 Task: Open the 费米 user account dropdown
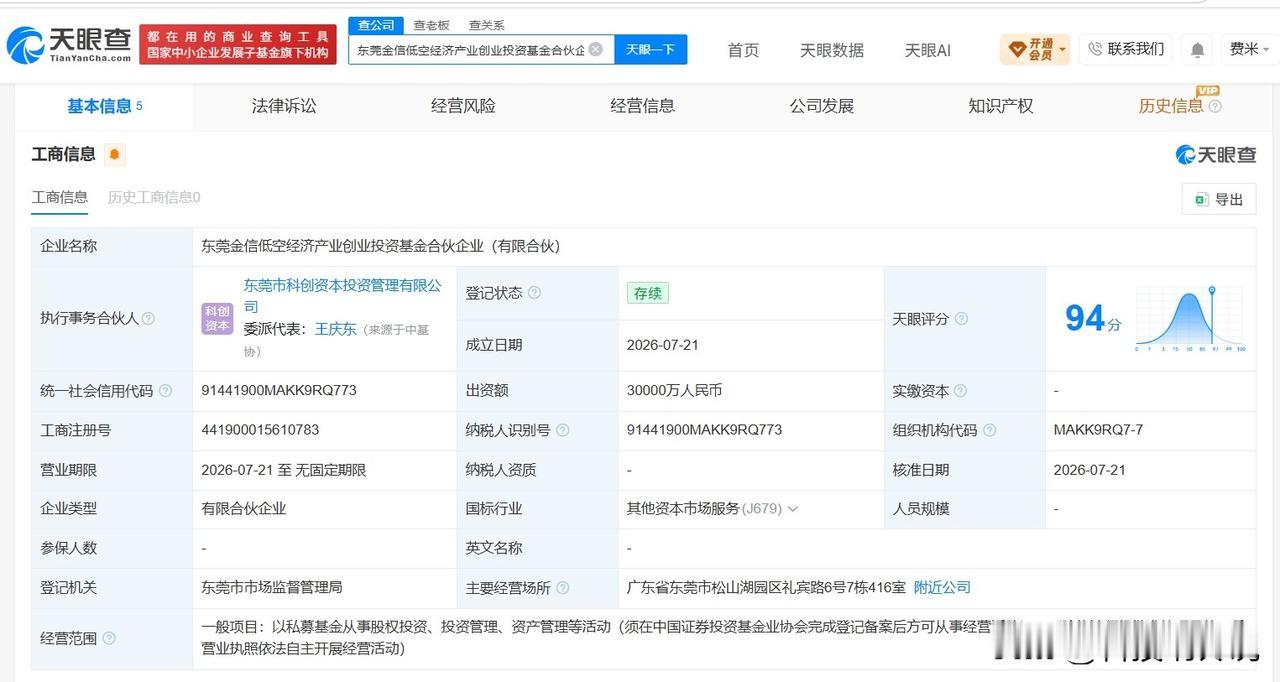pos(1250,49)
